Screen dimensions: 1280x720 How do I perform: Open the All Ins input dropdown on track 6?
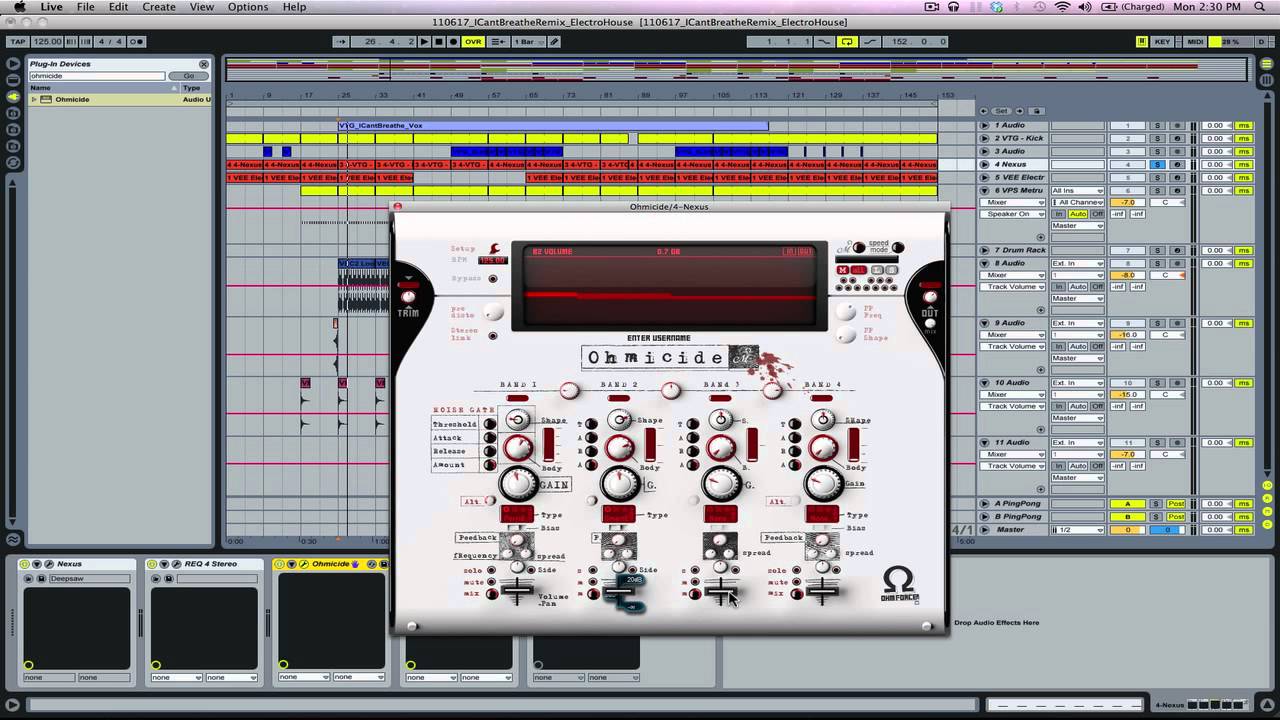pos(1077,190)
